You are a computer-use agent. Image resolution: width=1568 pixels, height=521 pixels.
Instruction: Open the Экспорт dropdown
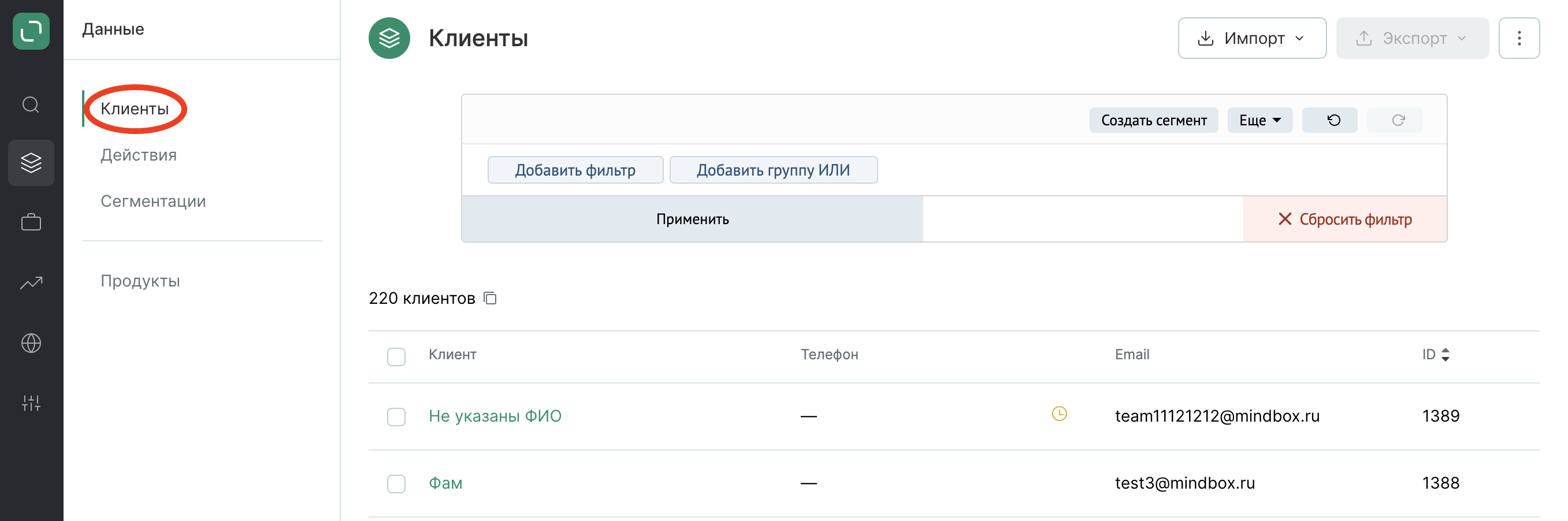point(1412,38)
